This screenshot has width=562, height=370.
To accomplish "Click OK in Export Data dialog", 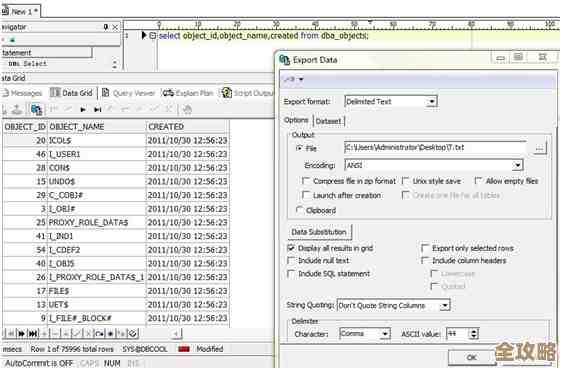I will click(471, 357).
